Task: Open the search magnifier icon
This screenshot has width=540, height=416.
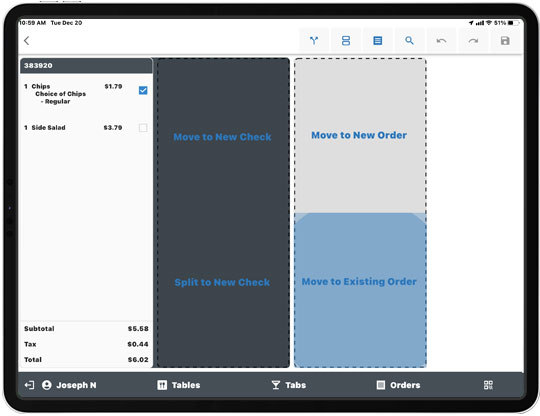Action: 409,41
